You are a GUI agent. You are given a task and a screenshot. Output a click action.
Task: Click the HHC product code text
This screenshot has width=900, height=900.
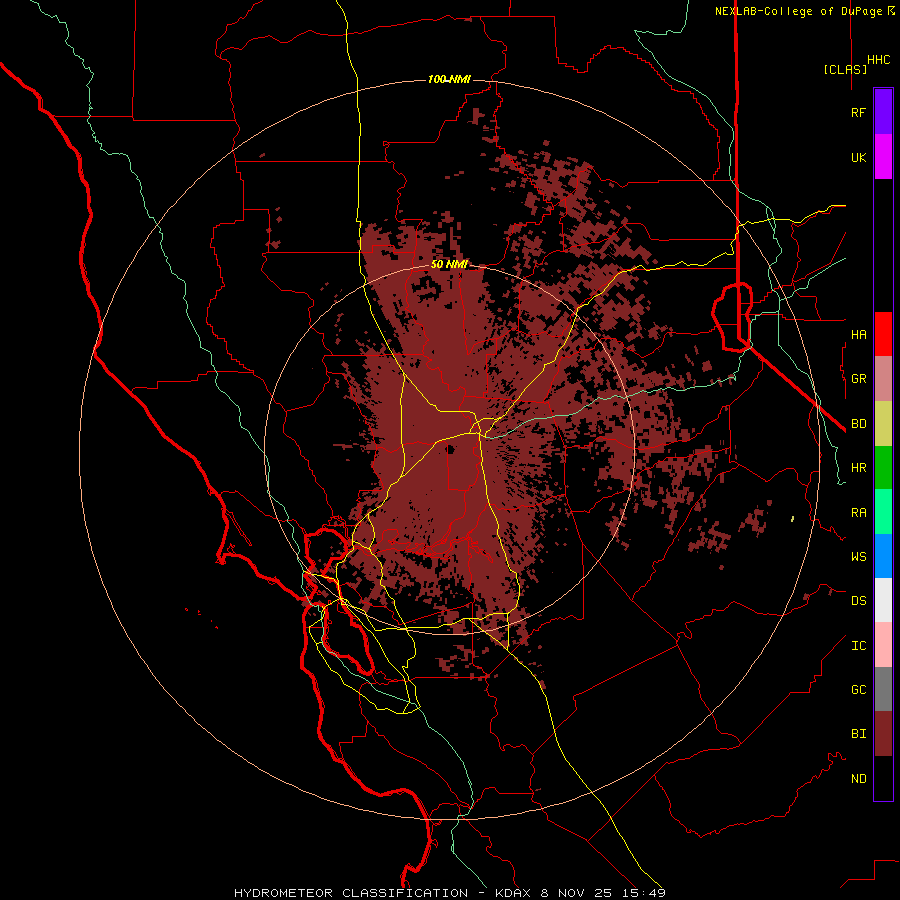[x=878, y=60]
